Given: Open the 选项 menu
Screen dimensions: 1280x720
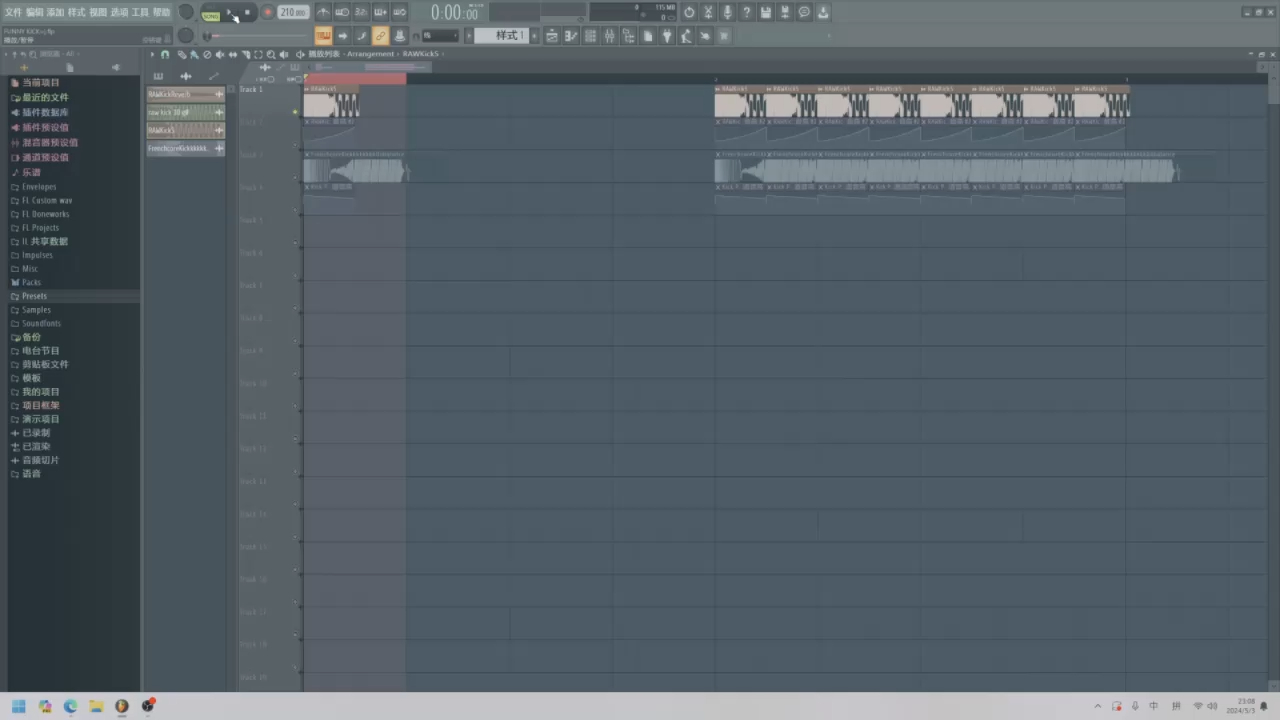Looking at the screenshot, I should 119,12.
